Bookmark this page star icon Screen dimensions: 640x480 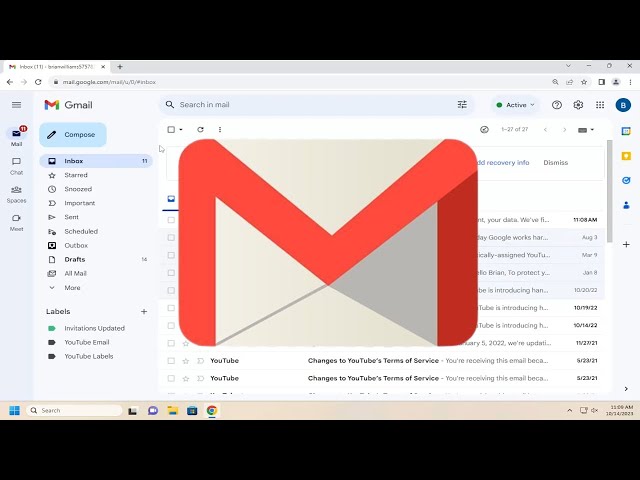pos(584,82)
